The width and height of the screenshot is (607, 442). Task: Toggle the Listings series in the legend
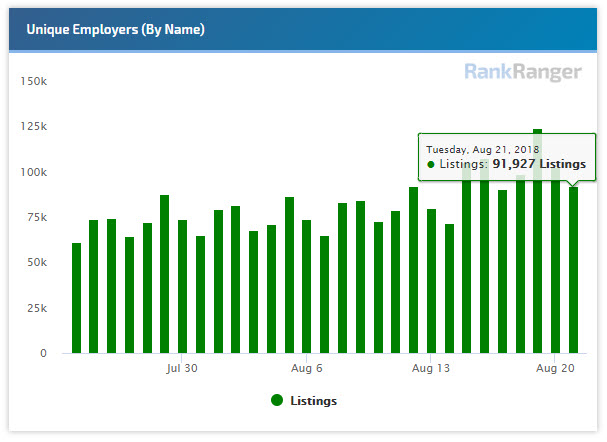[x=313, y=401]
